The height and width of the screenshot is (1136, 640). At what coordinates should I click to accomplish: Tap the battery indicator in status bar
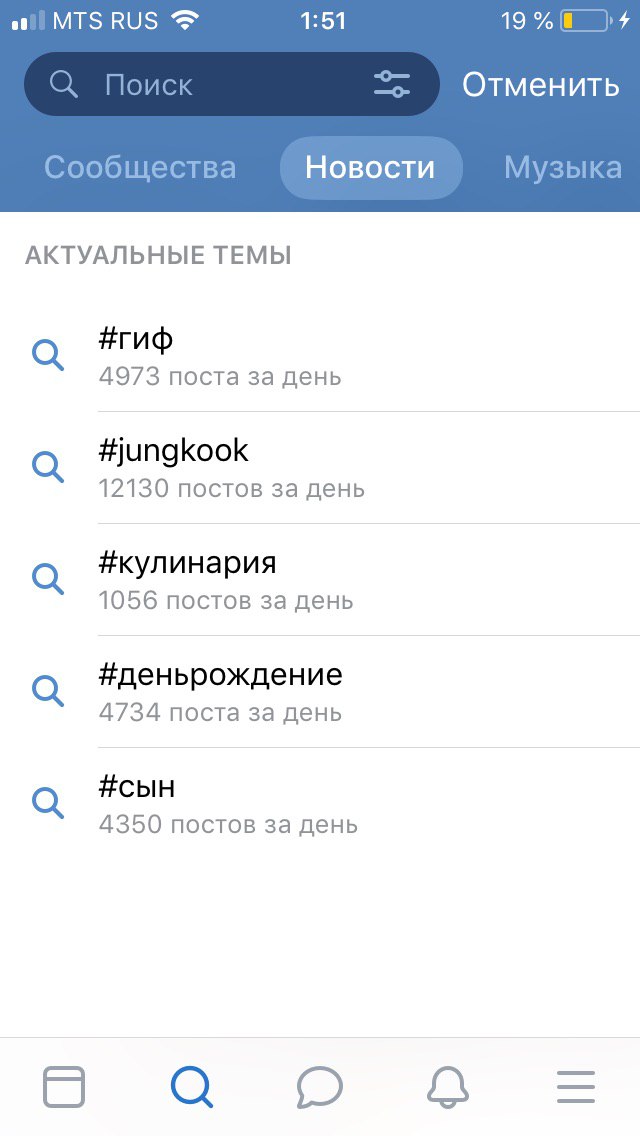584,21
